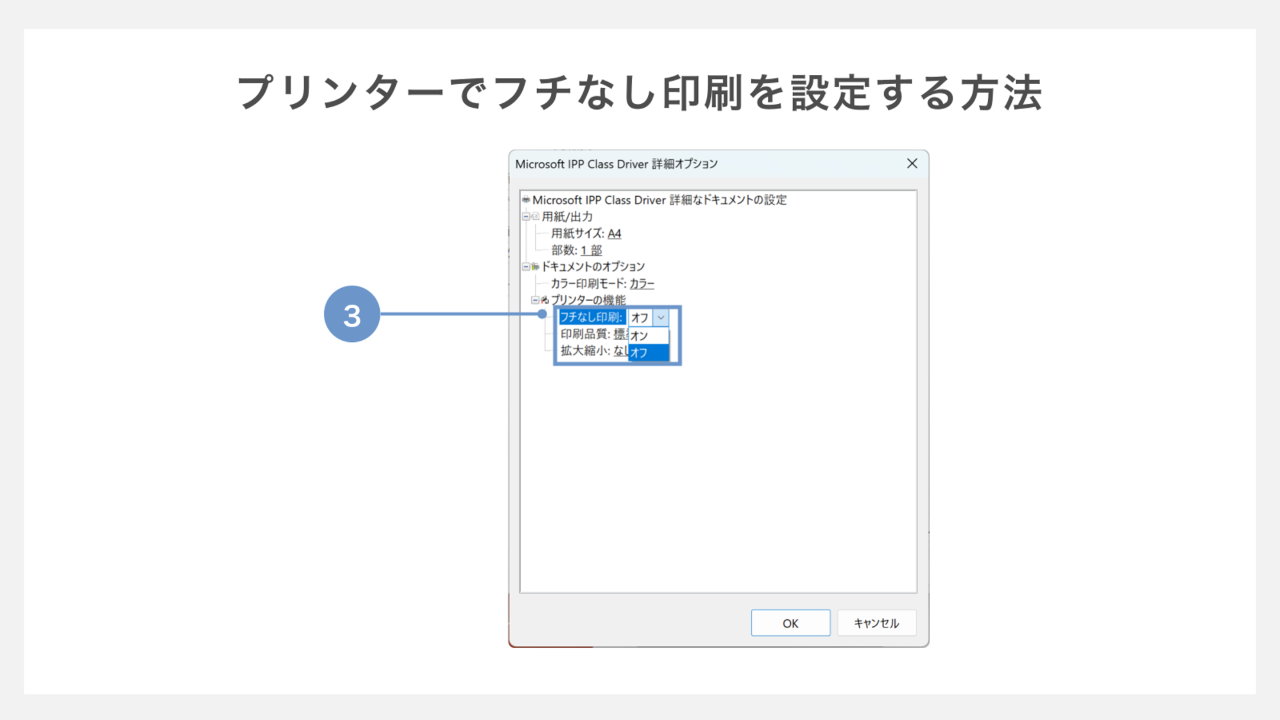The width and height of the screenshot is (1280, 720).
Task: Select the プリンターの機能 node label
Action: (589, 300)
